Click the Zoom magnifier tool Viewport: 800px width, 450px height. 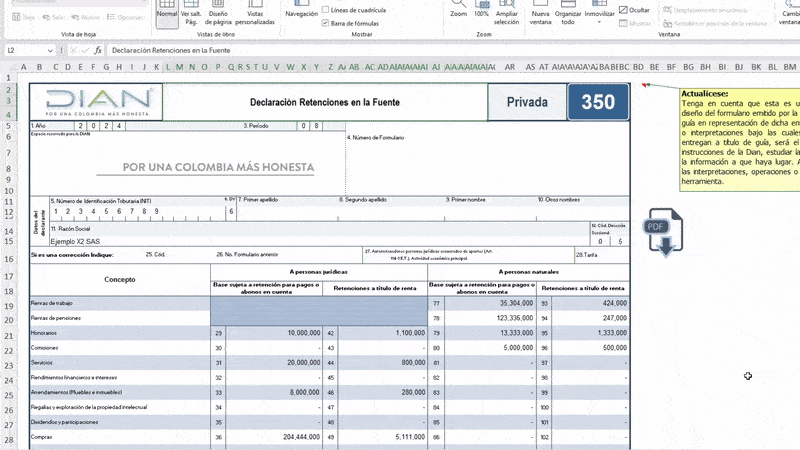click(x=458, y=12)
